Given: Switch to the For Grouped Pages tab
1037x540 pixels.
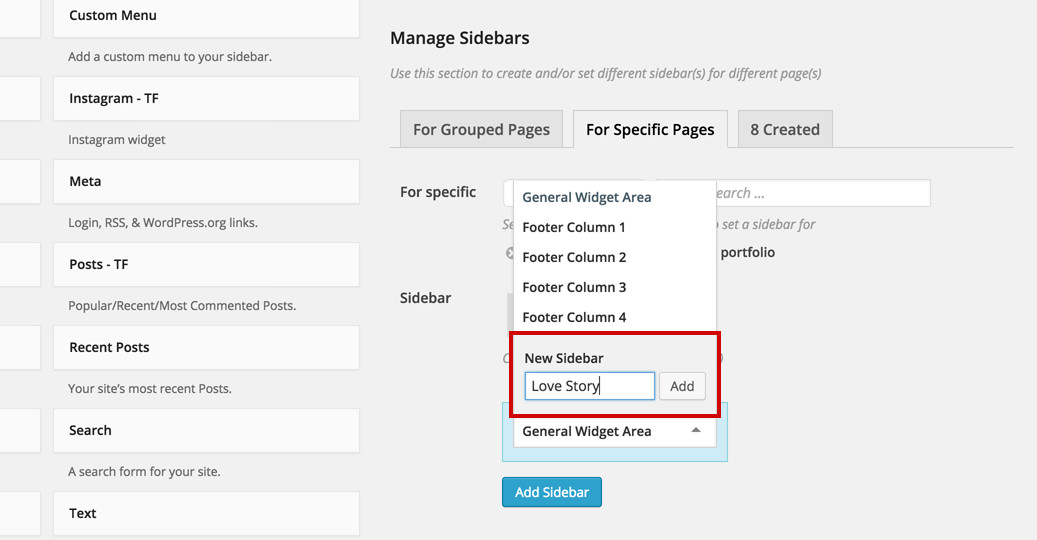Looking at the screenshot, I should [x=481, y=129].
